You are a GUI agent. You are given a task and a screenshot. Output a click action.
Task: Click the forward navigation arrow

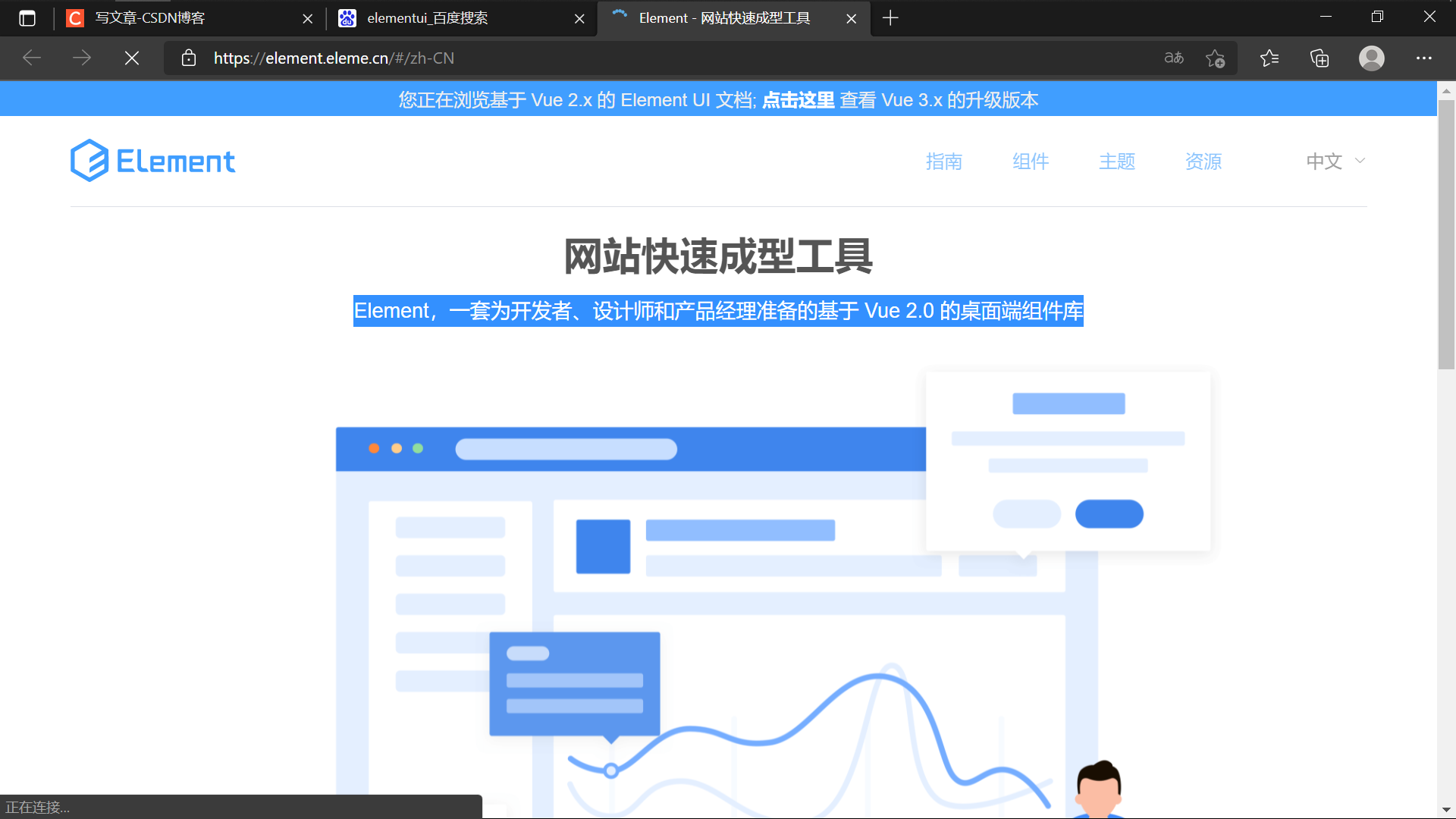click(x=82, y=58)
